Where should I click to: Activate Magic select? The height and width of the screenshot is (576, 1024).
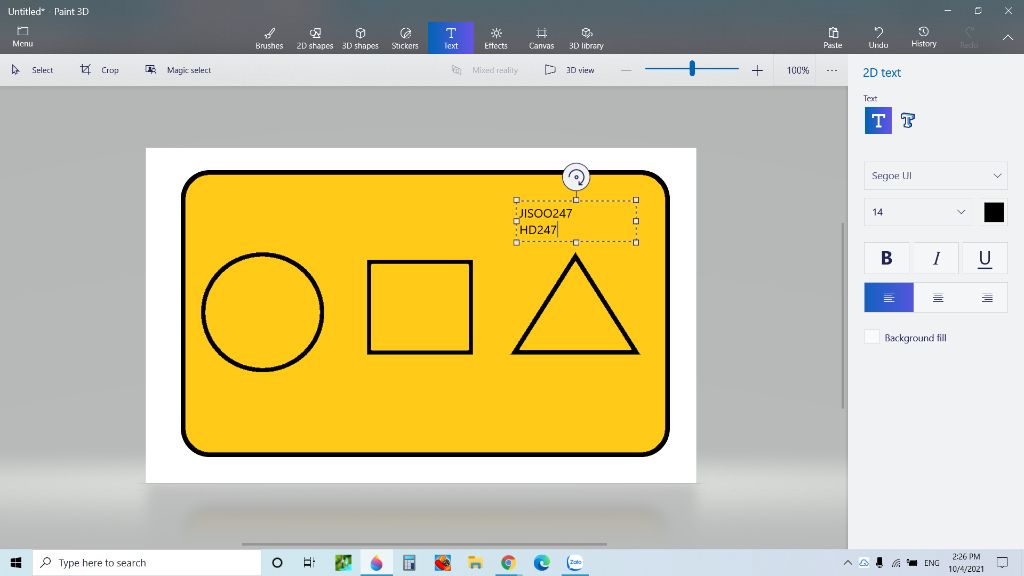(178, 70)
